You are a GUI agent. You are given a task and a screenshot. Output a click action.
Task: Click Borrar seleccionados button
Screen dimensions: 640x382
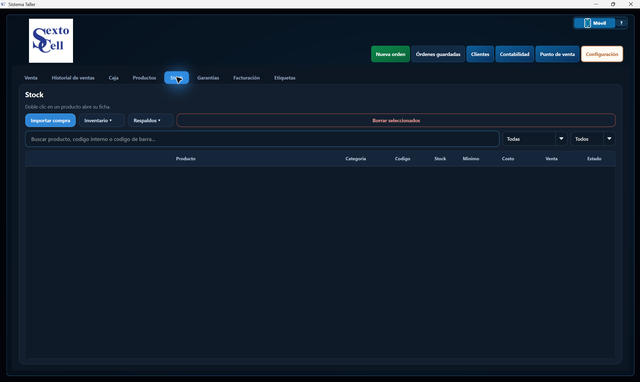point(396,120)
